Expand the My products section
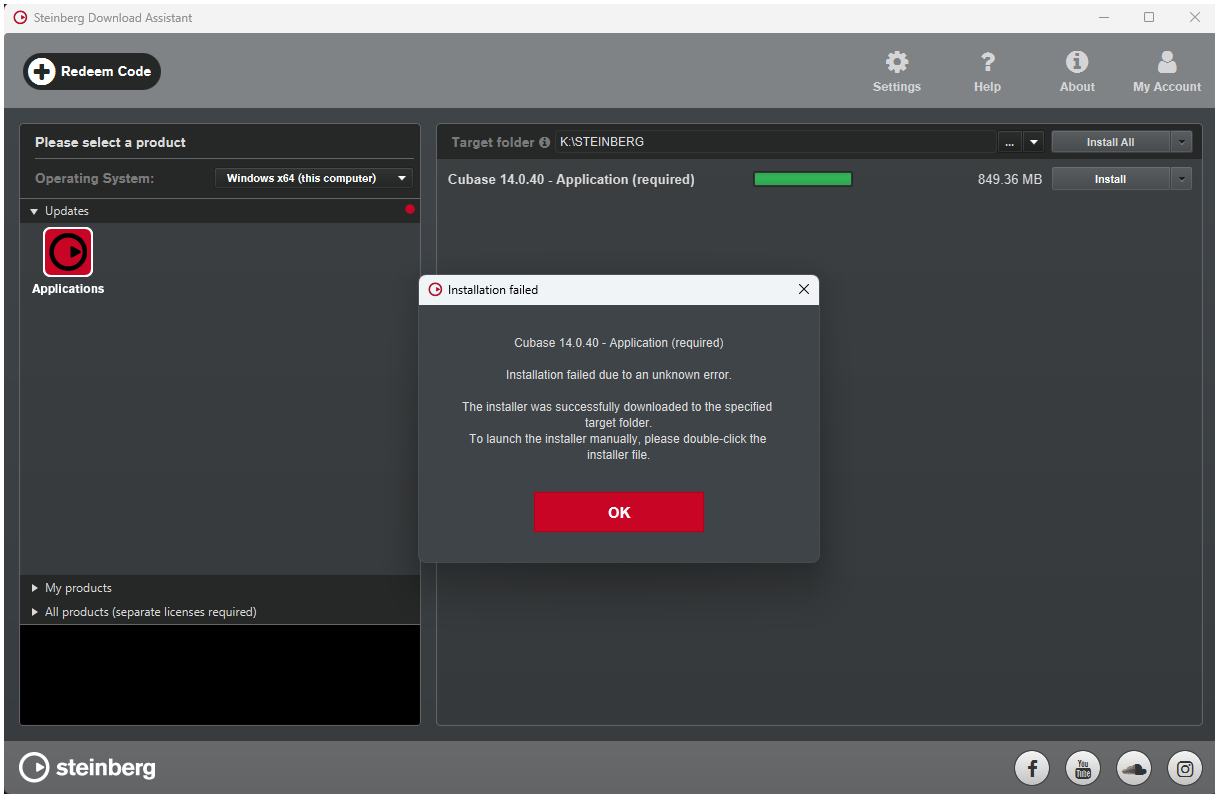This screenshot has width=1219, height=798. (36, 588)
